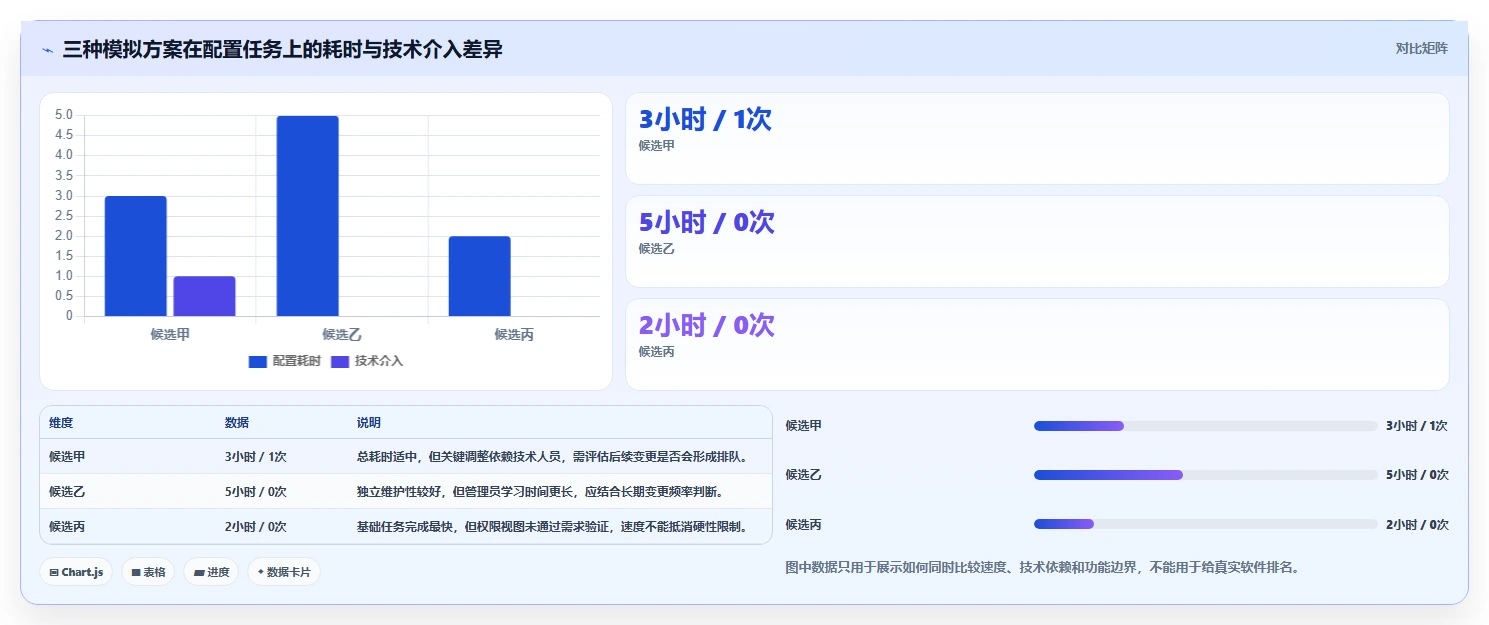The height and width of the screenshot is (625, 1489).
Task: Click the 候选丙 label beside progress bar
Action: 804,524
